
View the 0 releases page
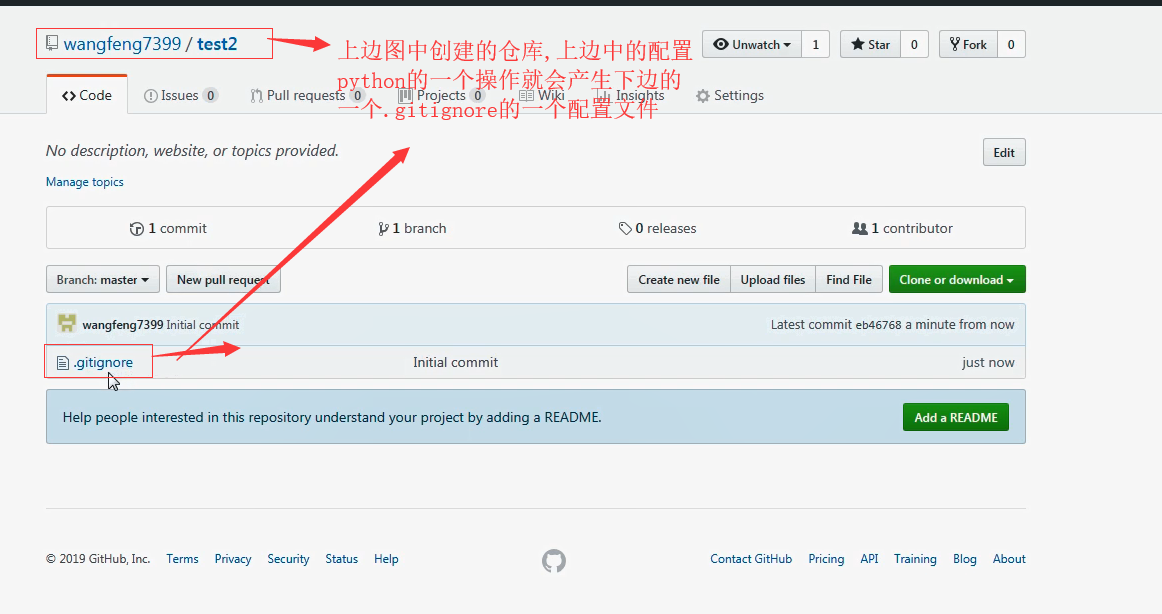click(657, 228)
